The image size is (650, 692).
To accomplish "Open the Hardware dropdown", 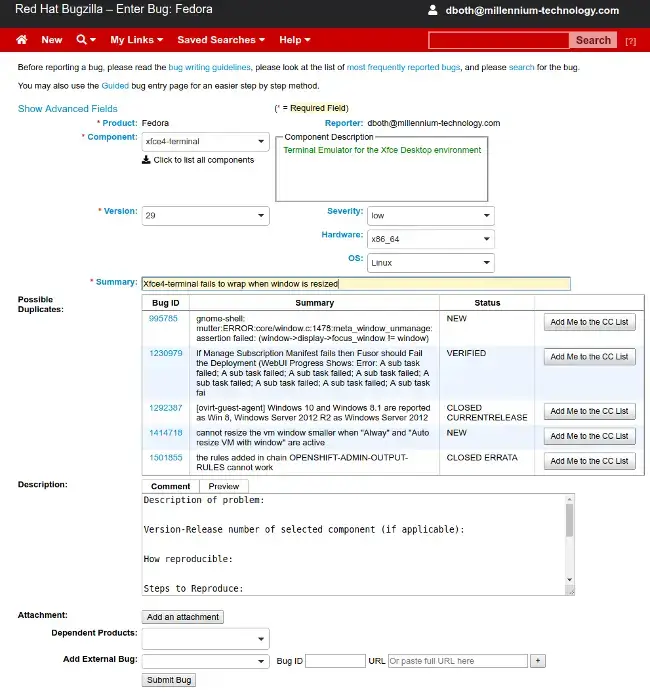I will 430,239.
